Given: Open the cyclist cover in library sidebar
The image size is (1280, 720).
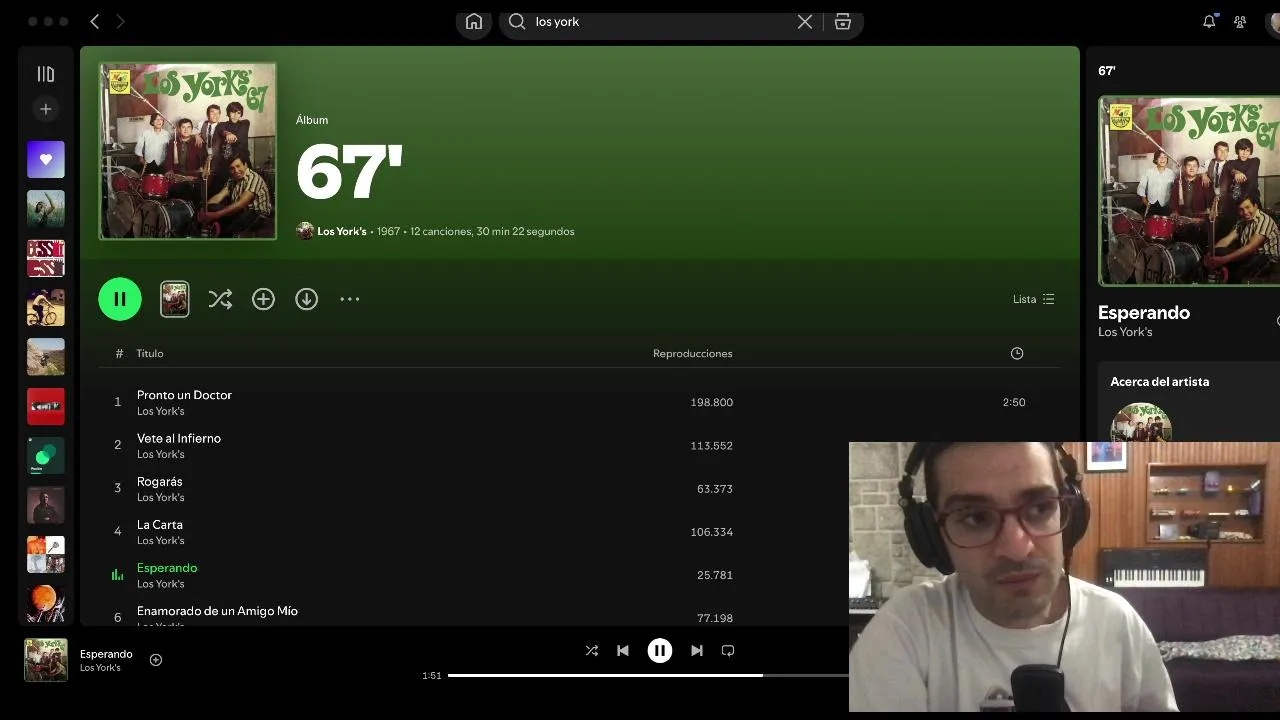Looking at the screenshot, I should click(x=46, y=307).
